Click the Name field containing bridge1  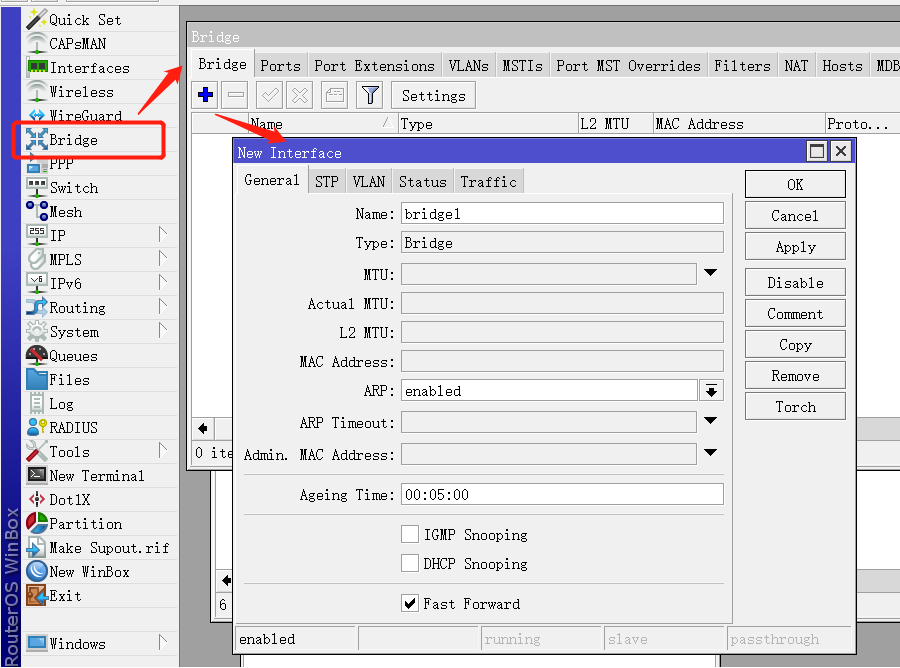(x=562, y=214)
